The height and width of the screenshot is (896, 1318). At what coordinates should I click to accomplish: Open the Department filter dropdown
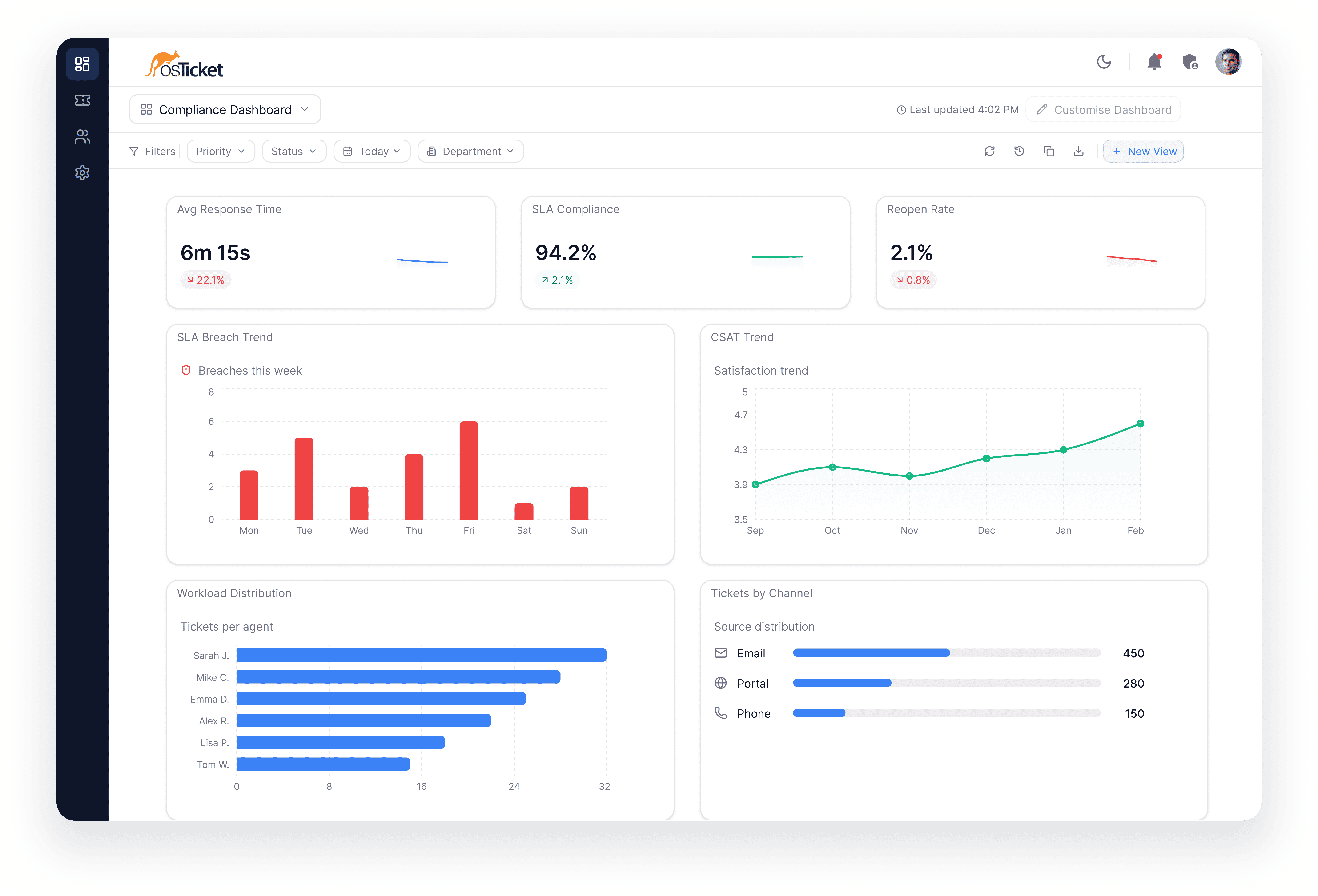470,152
